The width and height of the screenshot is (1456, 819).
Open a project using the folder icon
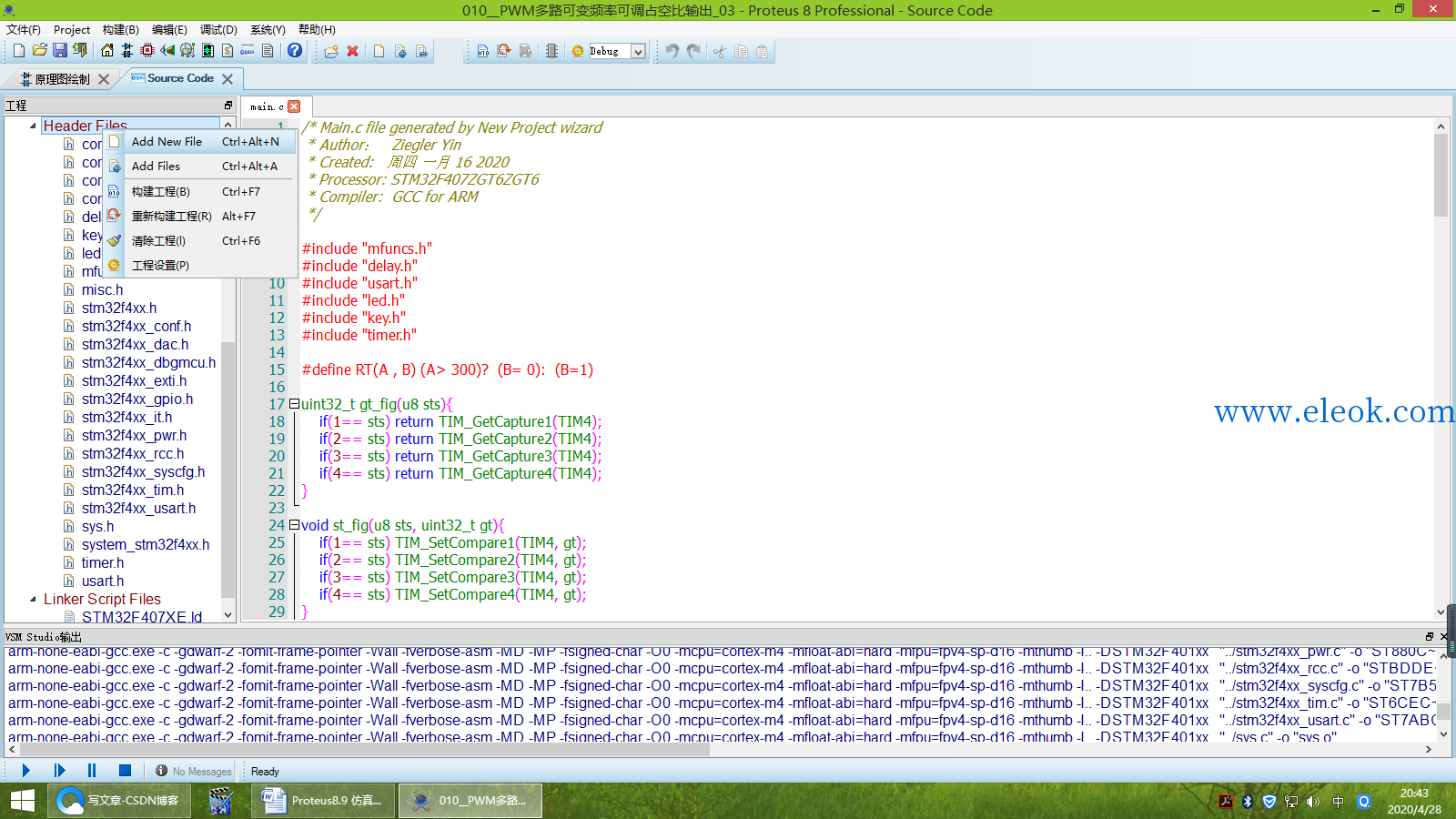[x=39, y=51]
